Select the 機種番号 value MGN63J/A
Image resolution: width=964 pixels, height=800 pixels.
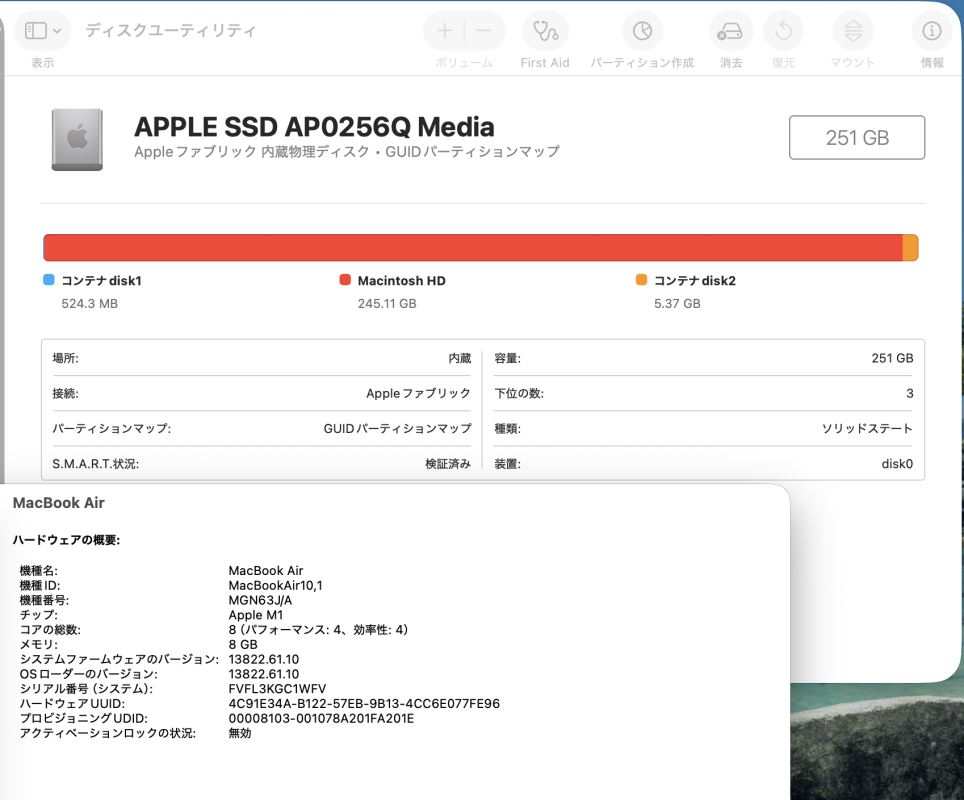[x=260, y=600]
